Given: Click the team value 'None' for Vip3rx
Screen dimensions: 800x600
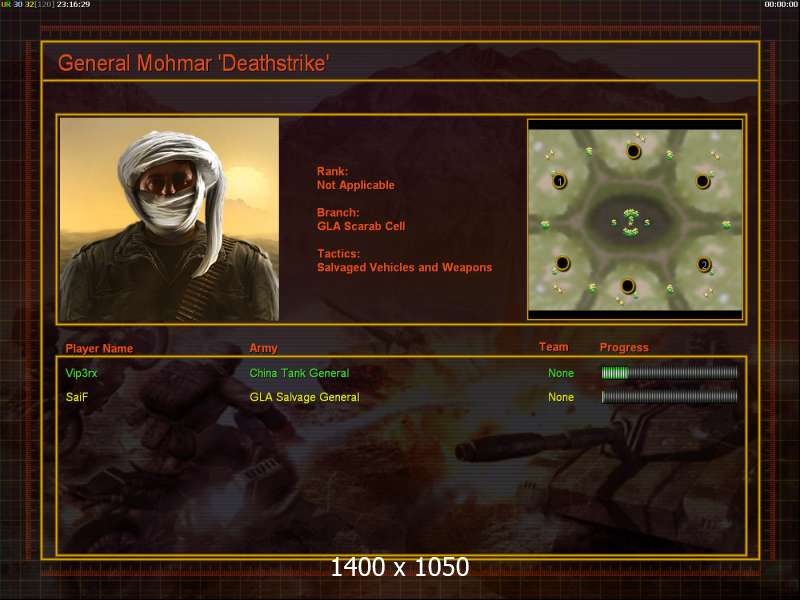Looking at the screenshot, I should (561, 373).
